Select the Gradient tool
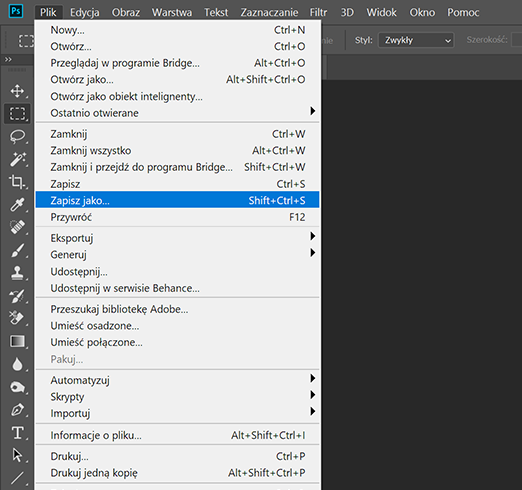The image size is (522, 490). [17, 341]
